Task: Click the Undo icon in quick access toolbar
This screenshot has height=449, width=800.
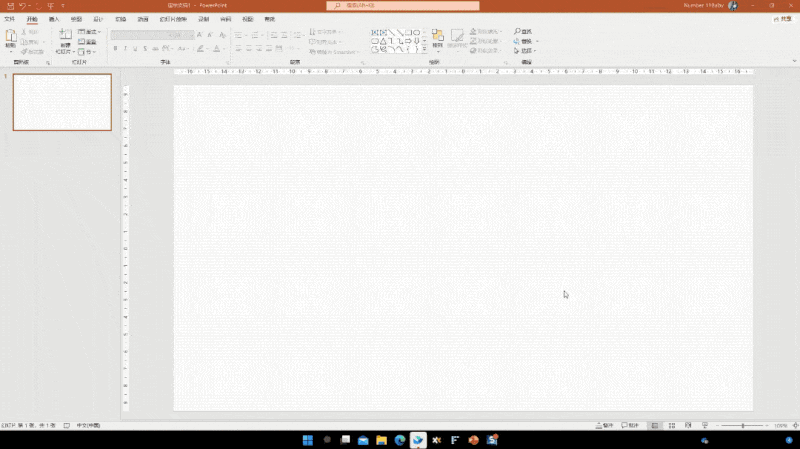Action: (x=22, y=6)
